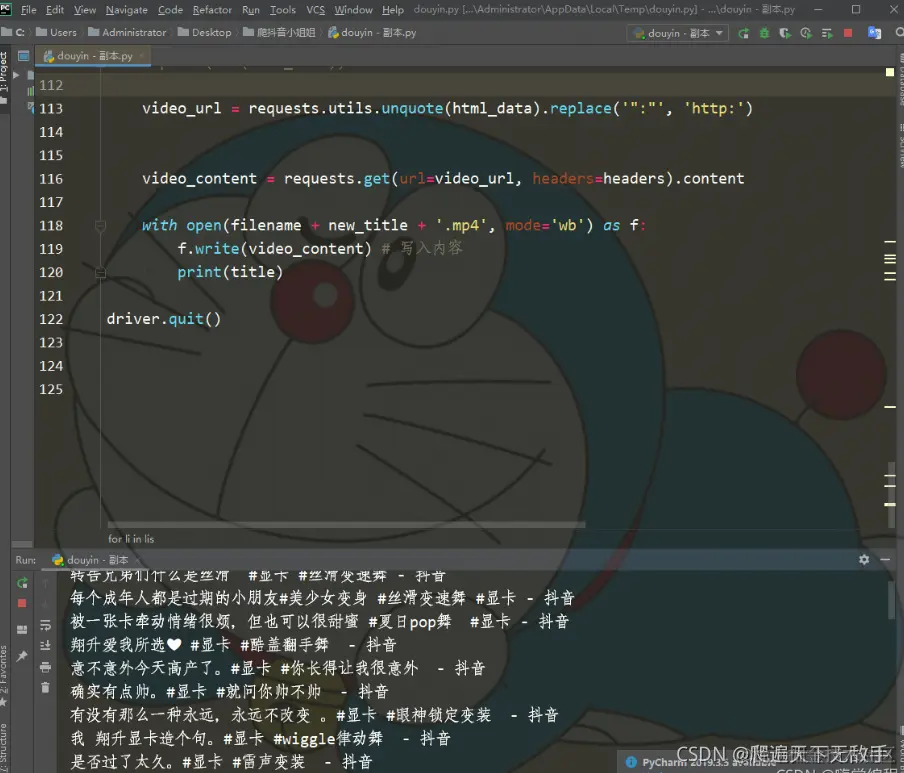Stop the process in the Run panel
The width and height of the screenshot is (904, 773).
(22, 603)
